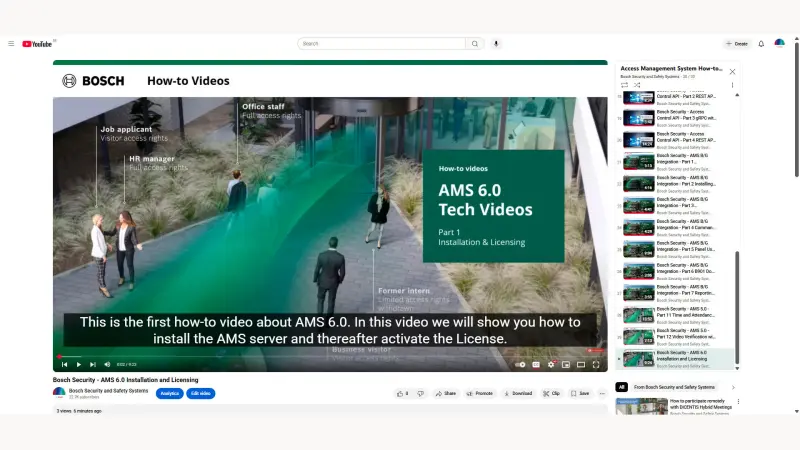
Task: Create a Clip of the video
Action: (552, 393)
